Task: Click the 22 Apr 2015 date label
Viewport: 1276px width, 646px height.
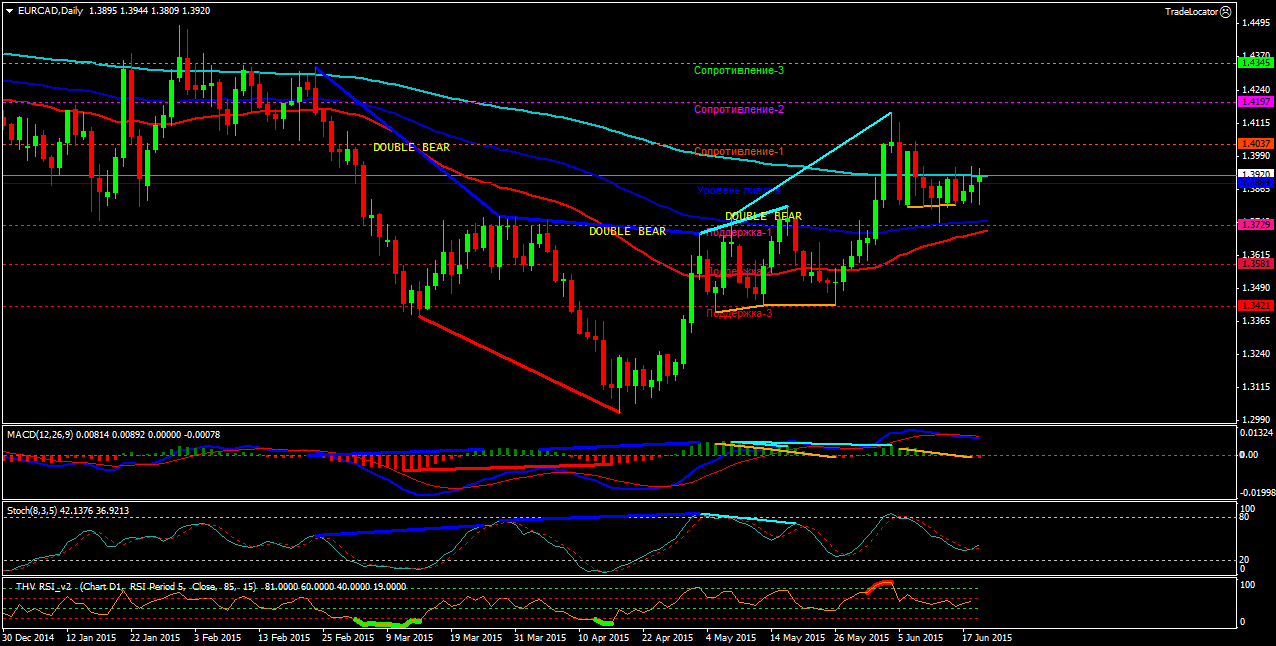Action: pos(667,636)
